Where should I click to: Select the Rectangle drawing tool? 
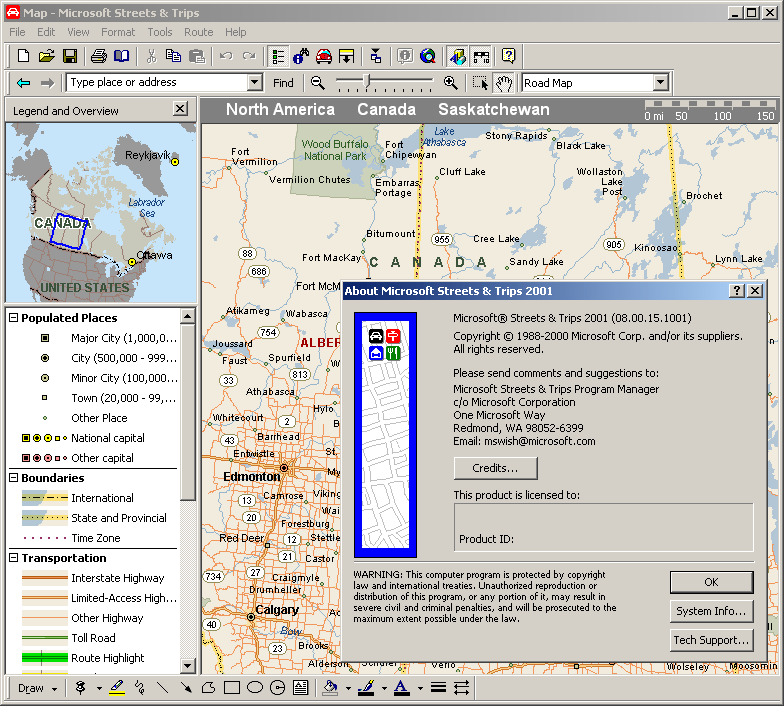point(232,688)
